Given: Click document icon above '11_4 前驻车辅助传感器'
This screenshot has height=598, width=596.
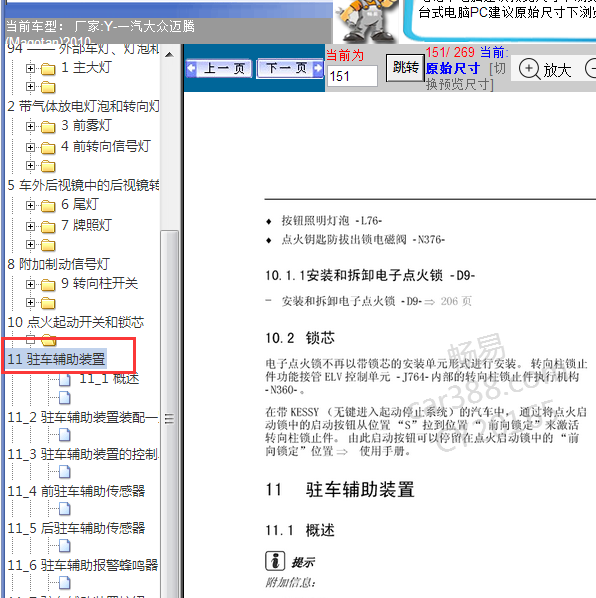Looking at the screenshot, I should (x=65, y=471).
